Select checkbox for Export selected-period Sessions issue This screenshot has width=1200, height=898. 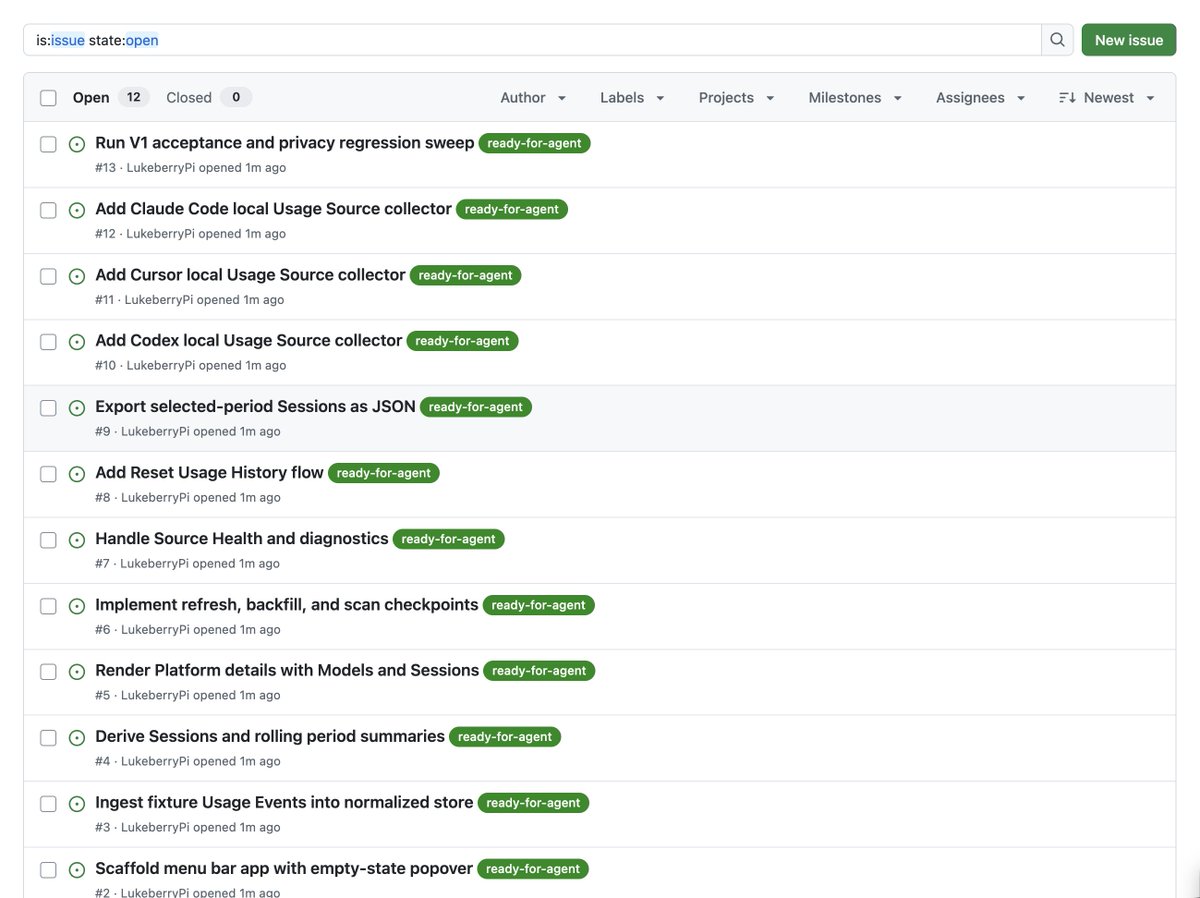pos(48,408)
